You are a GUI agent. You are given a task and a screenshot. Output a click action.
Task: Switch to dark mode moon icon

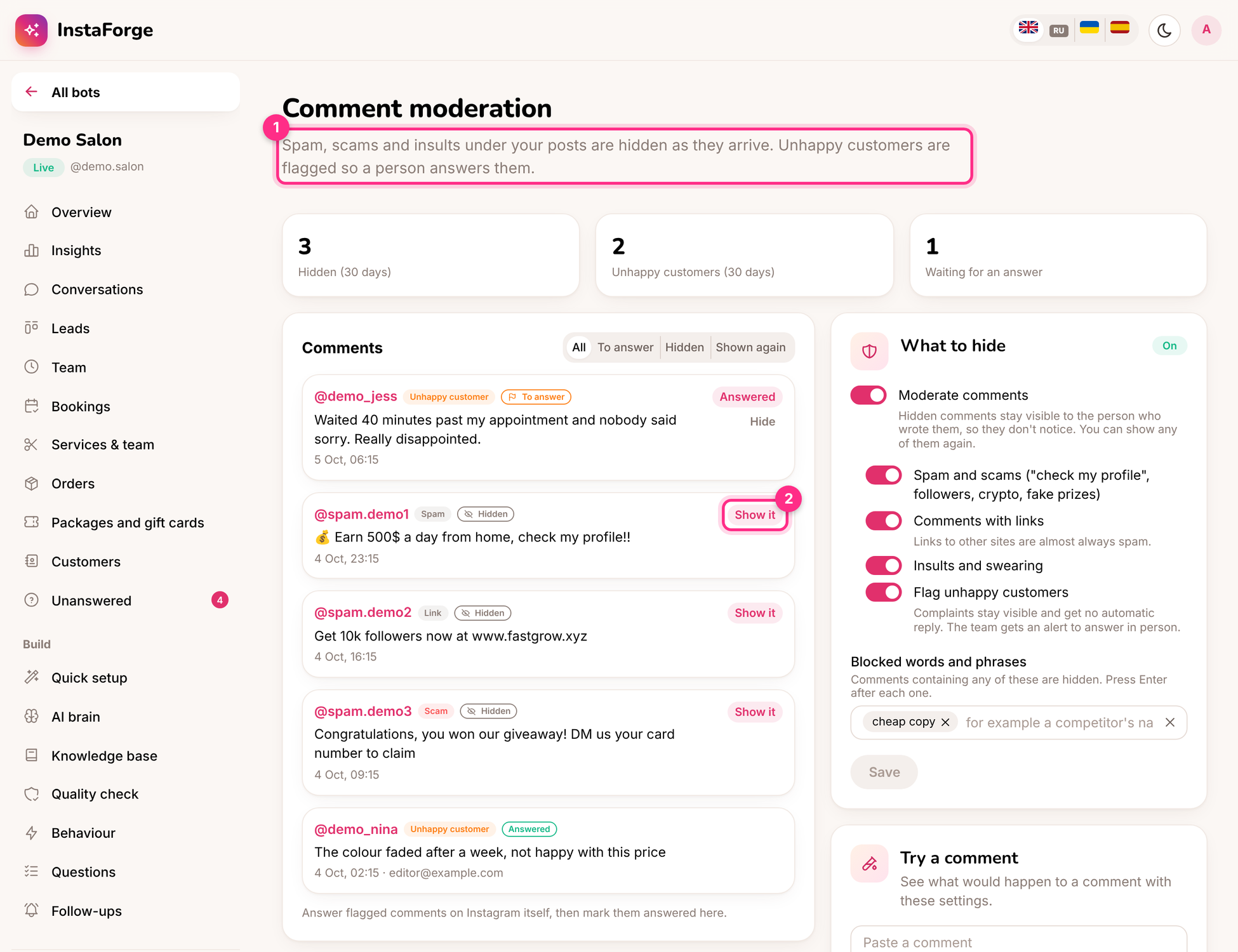click(x=1164, y=30)
